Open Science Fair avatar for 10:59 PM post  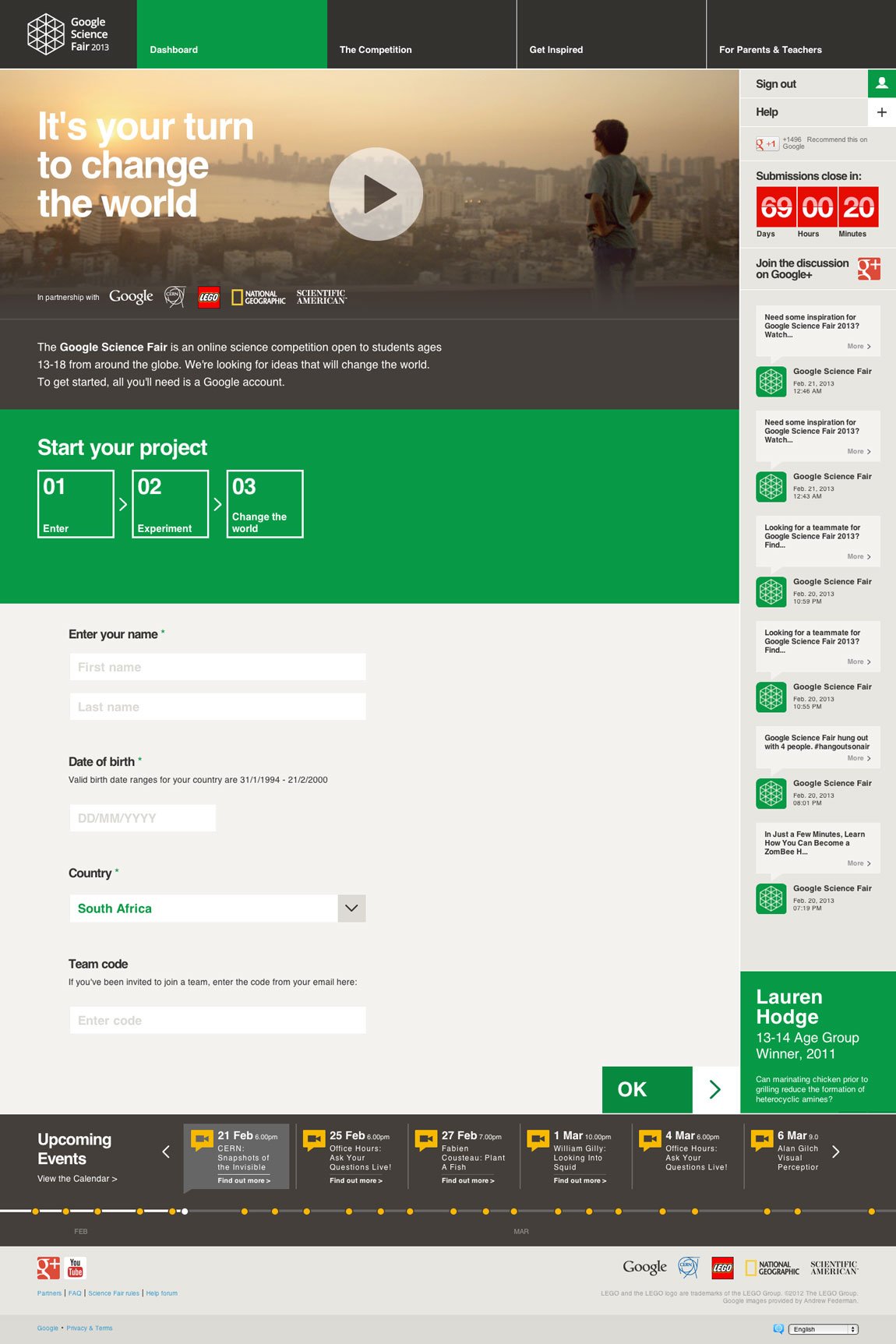tap(771, 592)
